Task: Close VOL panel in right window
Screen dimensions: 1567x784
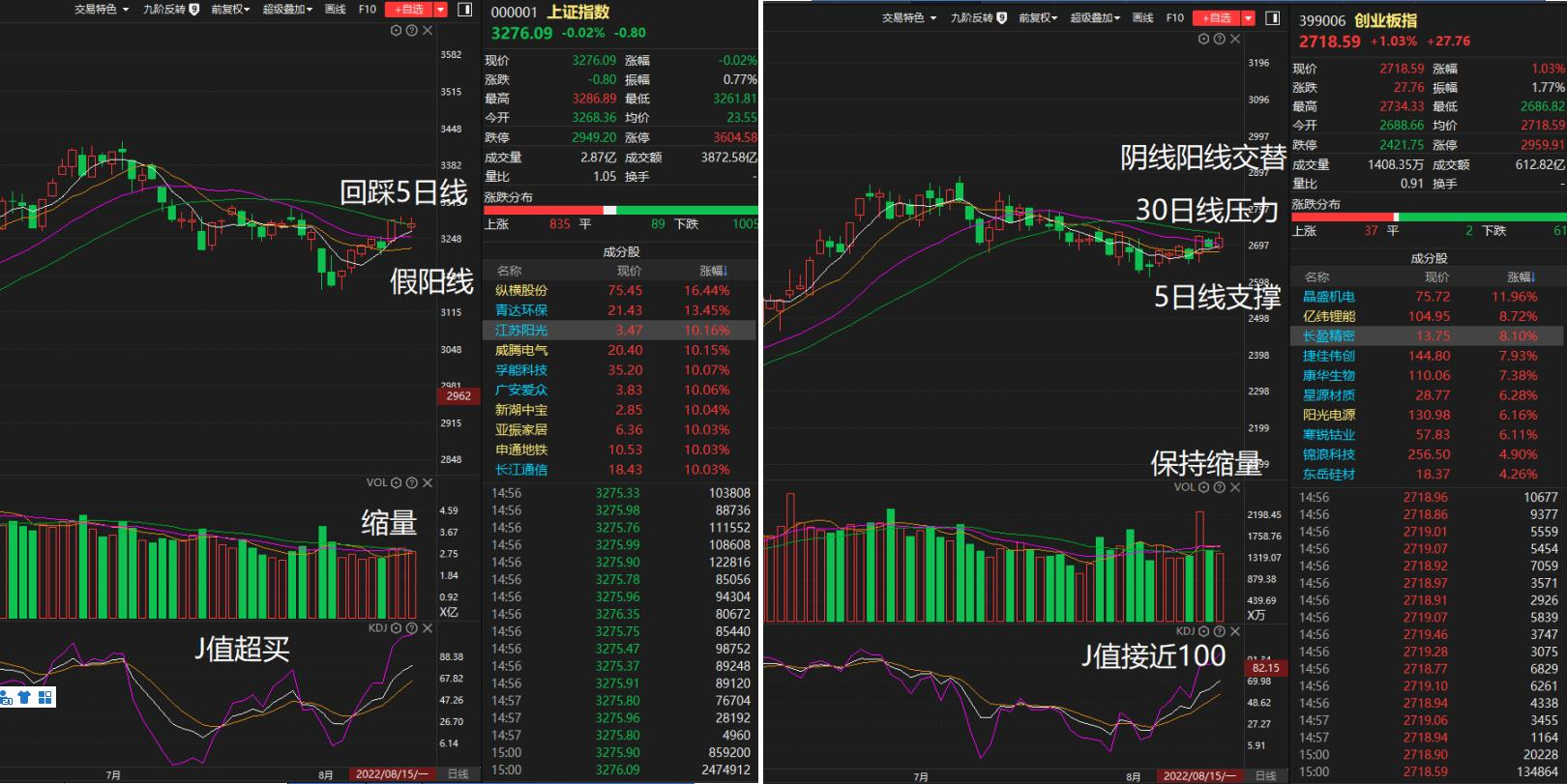Action: point(1235,487)
